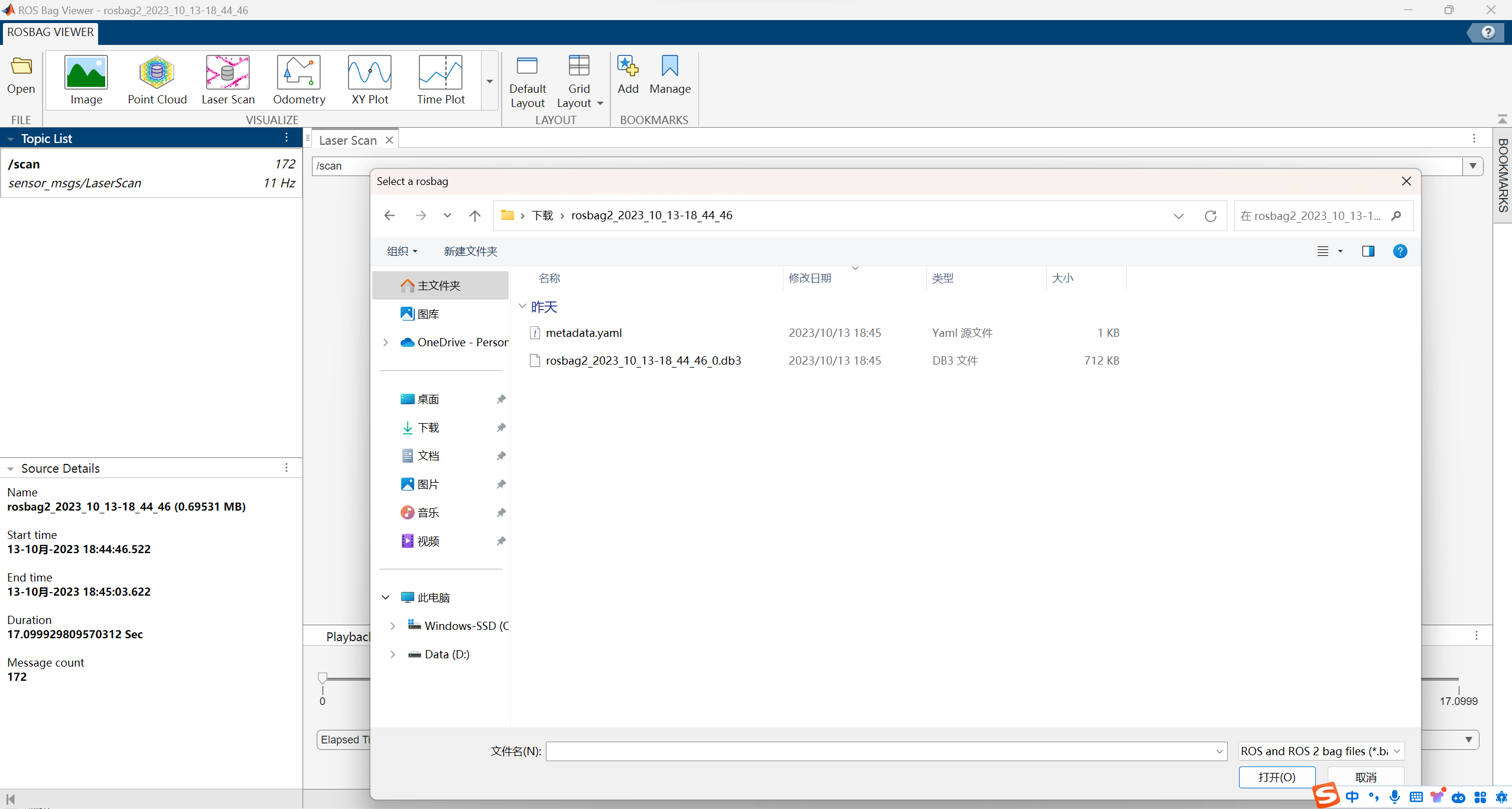This screenshot has width=1512, height=809.
Task: Open the file type dropdown showing ROS bag files
Action: tap(1319, 750)
